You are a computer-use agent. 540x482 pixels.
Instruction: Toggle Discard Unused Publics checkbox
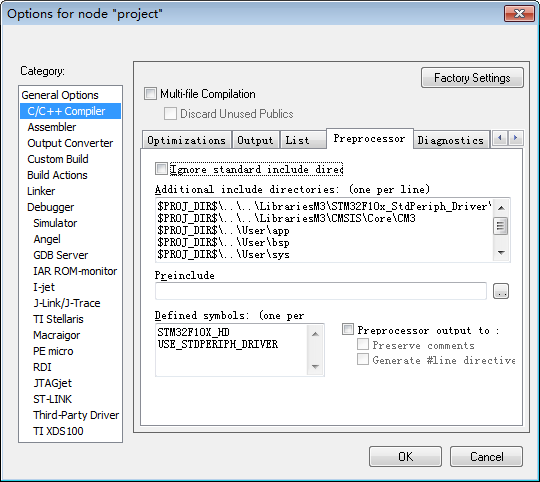click(x=170, y=114)
